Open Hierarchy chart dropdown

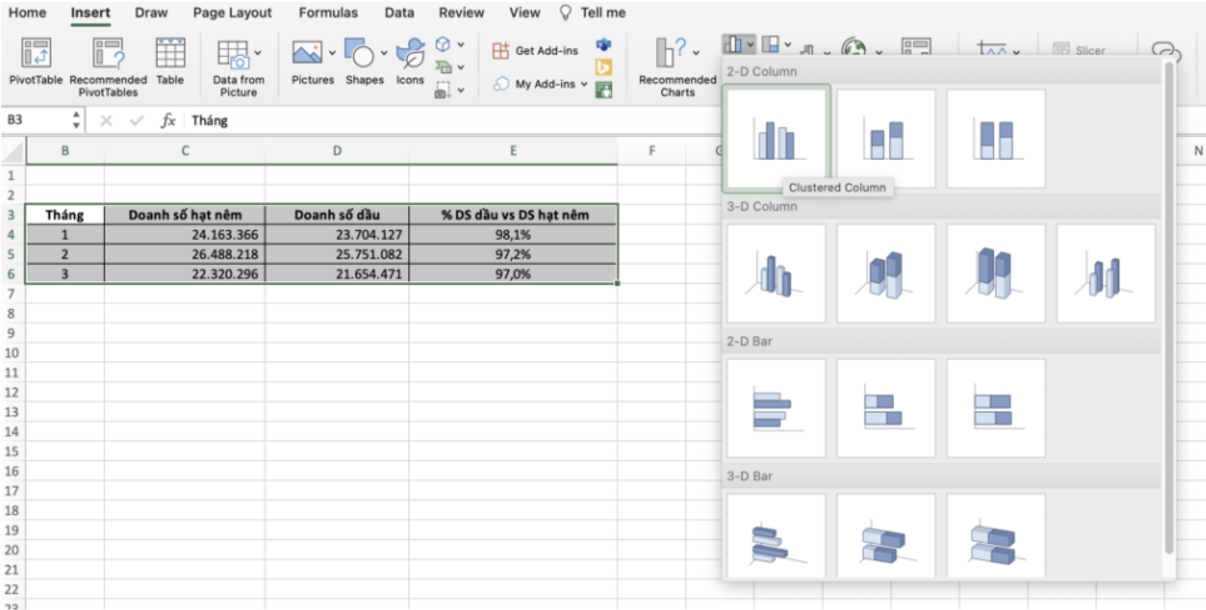click(776, 45)
